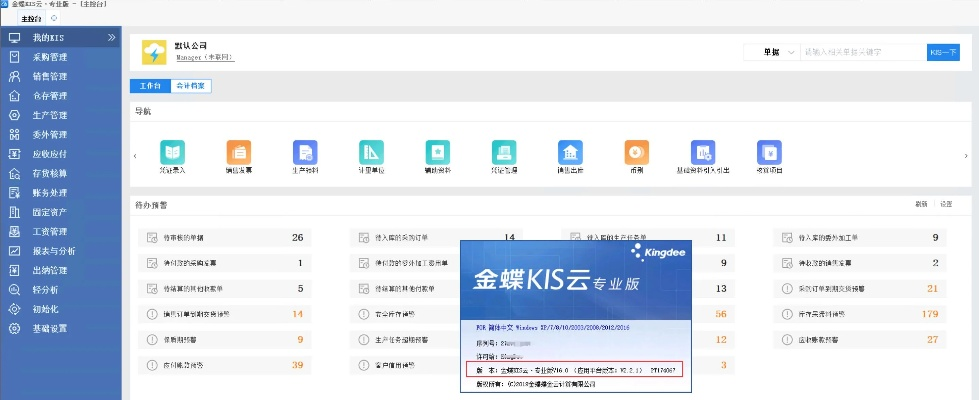Focus the keyword search input field
This screenshot has width=979, height=400.
point(860,52)
